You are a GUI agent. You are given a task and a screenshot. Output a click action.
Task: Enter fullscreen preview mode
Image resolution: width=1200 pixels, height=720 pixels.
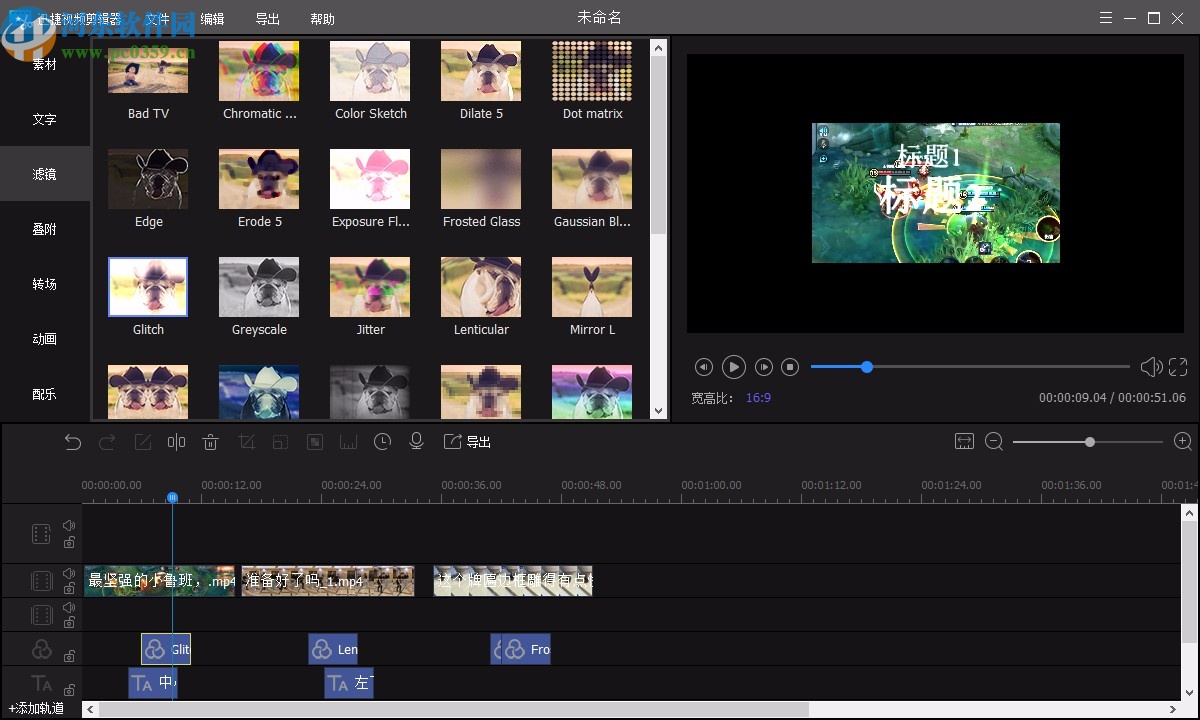[x=1178, y=367]
